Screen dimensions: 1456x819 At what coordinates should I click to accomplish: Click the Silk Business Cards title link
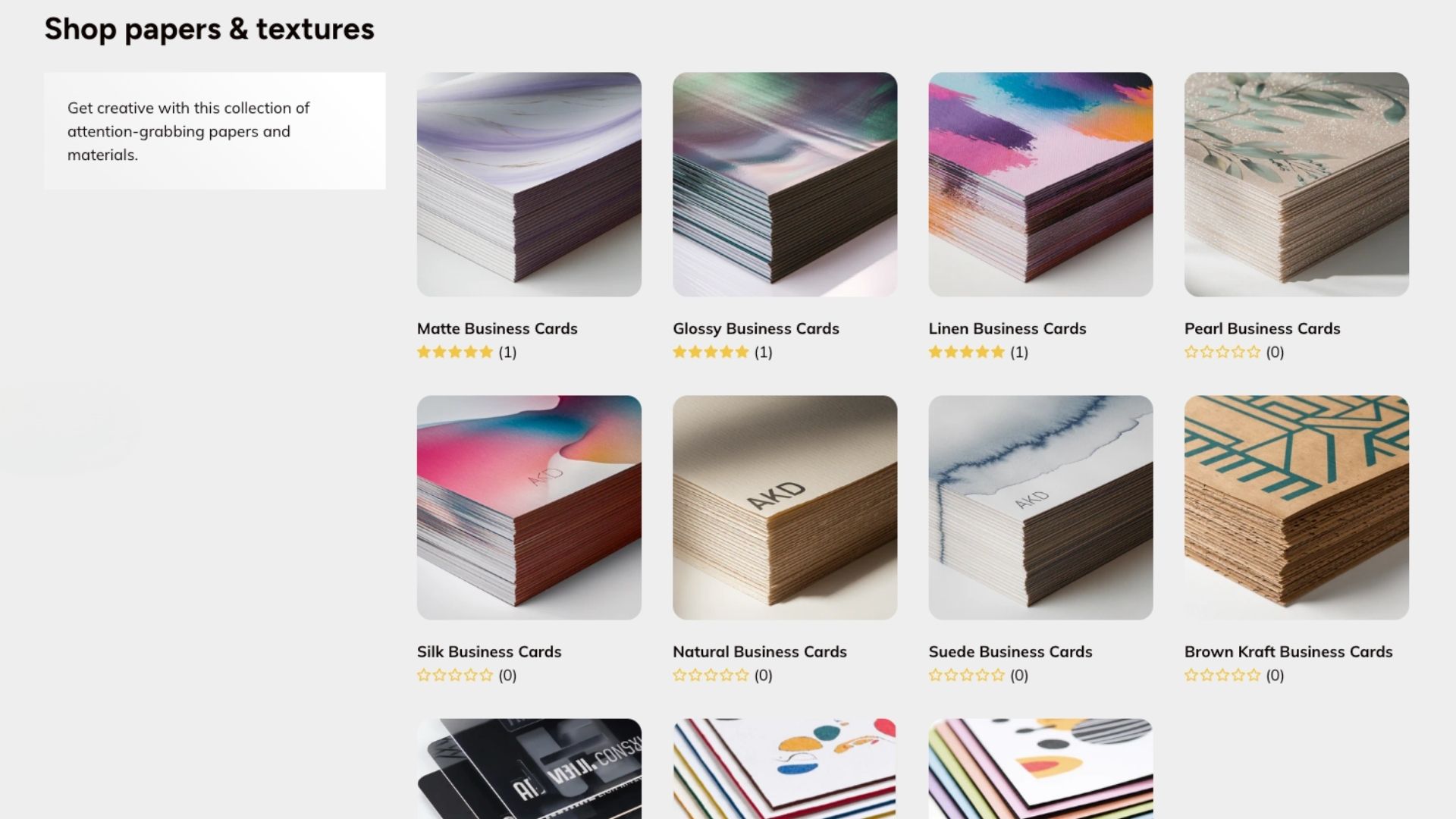pyautogui.click(x=489, y=651)
